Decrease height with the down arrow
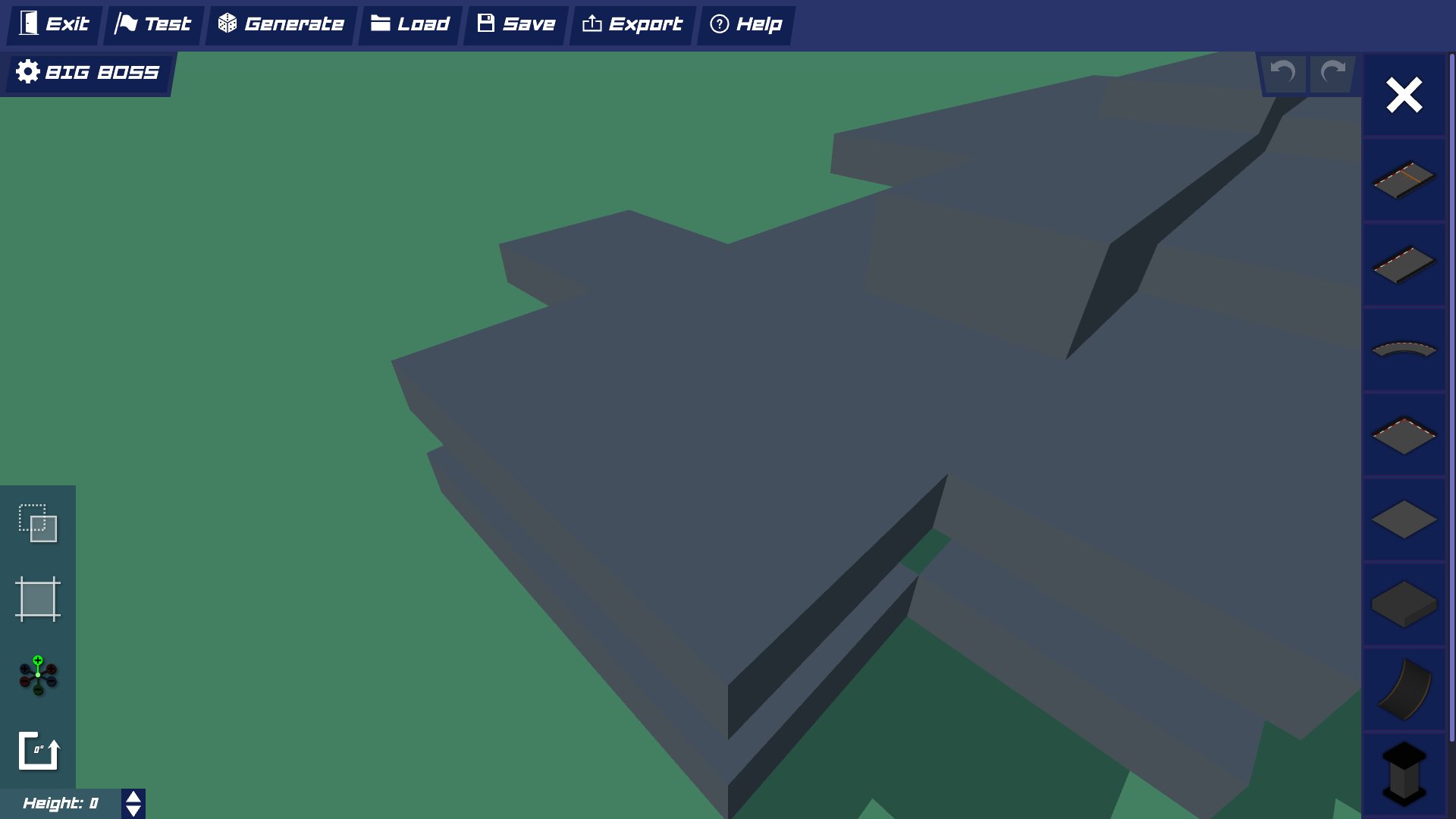The height and width of the screenshot is (819, 1456). (x=133, y=811)
